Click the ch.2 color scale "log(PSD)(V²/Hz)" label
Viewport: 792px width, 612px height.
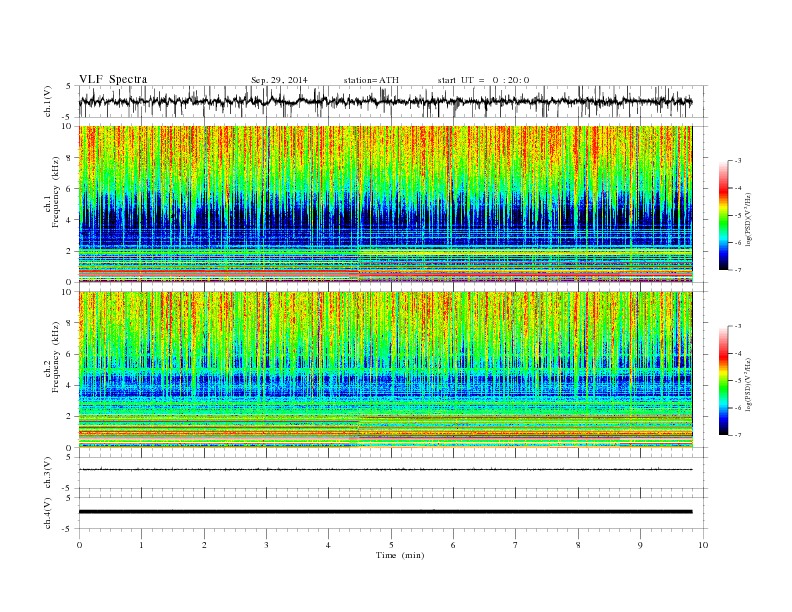tap(748, 384)
